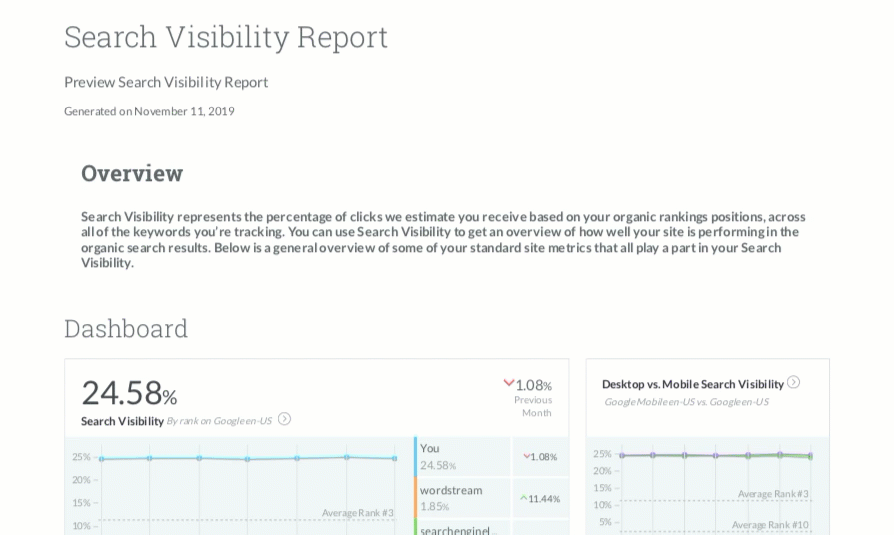Viewport: 894px width, 535px height.
Task: Click the wordstream 11.44% change value
Action: point(543,498)
